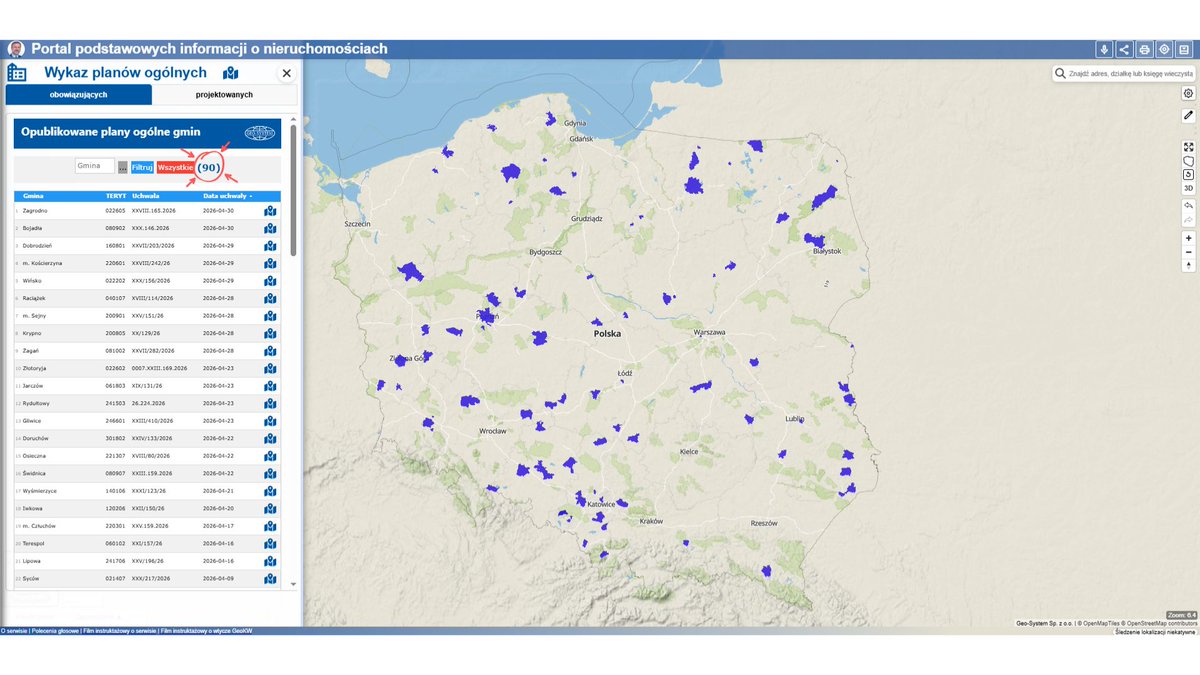The image size is (1200, 675).
Task: Click the share icon in header
Action: (x=1124, y=49)
